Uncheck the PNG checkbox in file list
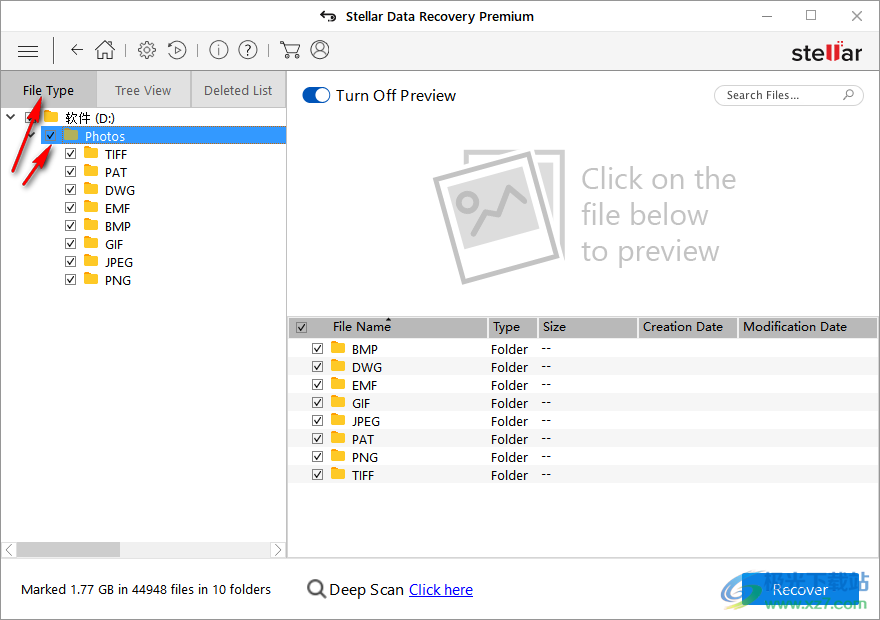880x620 pixels. [x=317, y=456]
